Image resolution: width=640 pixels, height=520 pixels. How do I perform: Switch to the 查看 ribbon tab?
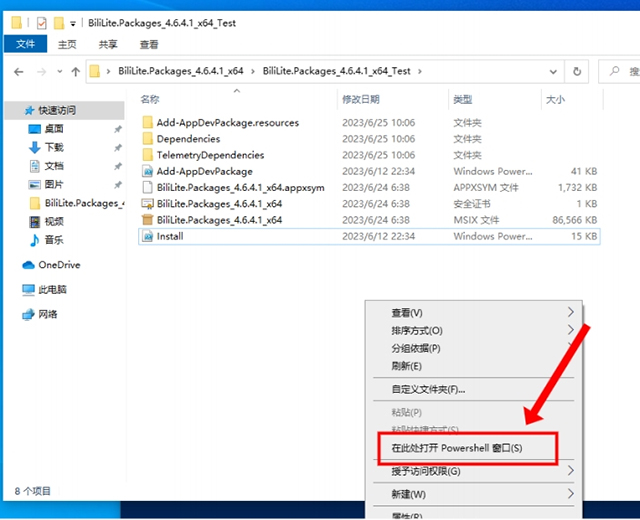[149, 44]
